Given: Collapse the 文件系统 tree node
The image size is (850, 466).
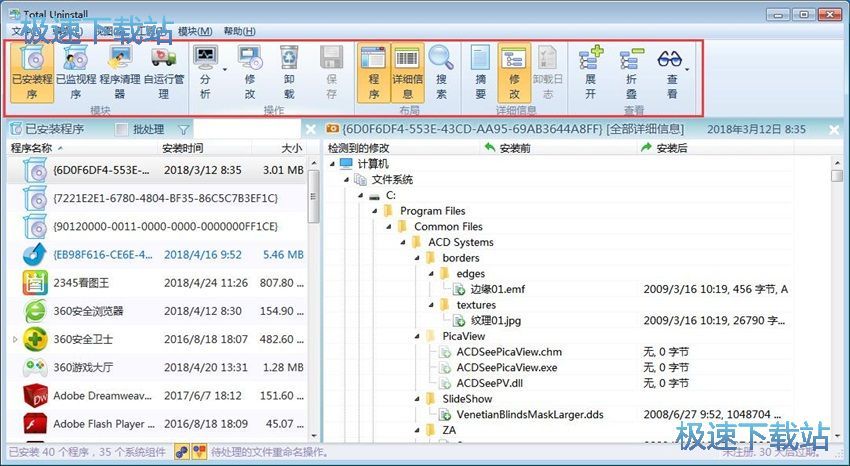Looking at the screenshot, I should (x=346, y=179).
